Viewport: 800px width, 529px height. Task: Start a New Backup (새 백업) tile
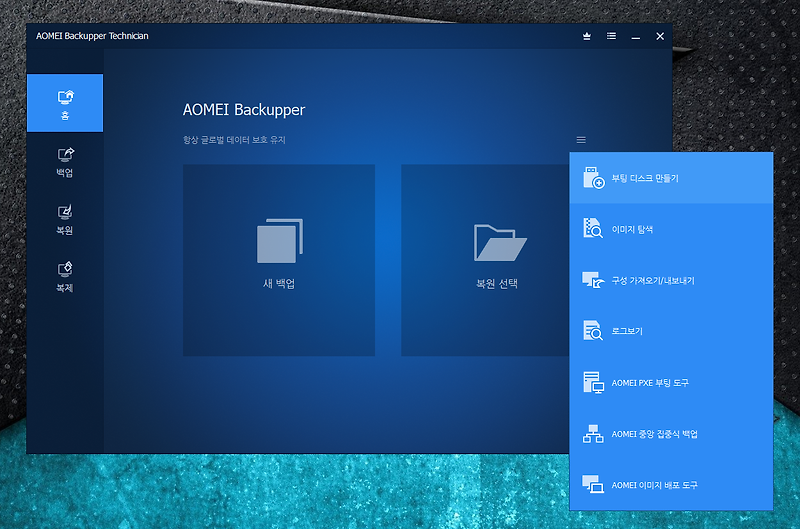coord(279,260)
